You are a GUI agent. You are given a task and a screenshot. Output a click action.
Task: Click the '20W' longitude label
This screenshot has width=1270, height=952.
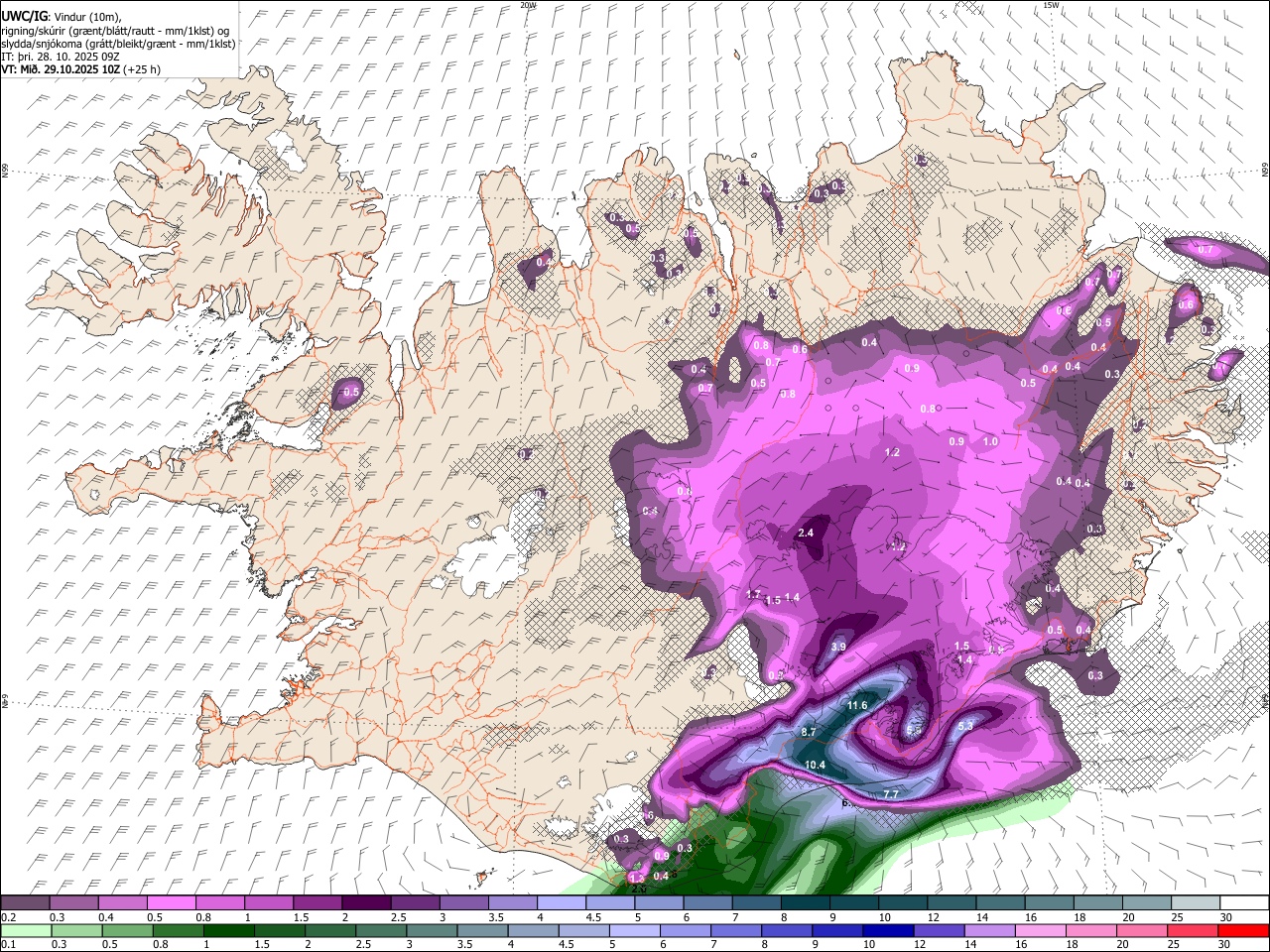coord(528,5)
